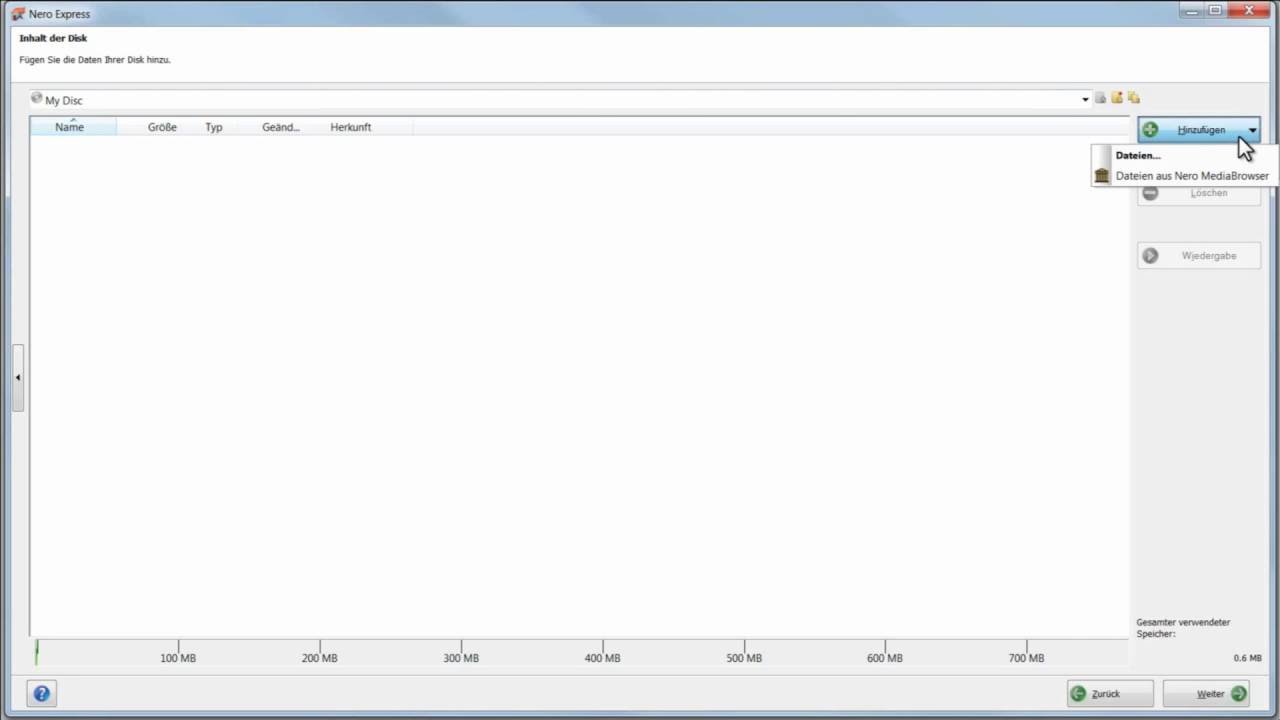Click the Hinzufügen button label

[1201, 130]
